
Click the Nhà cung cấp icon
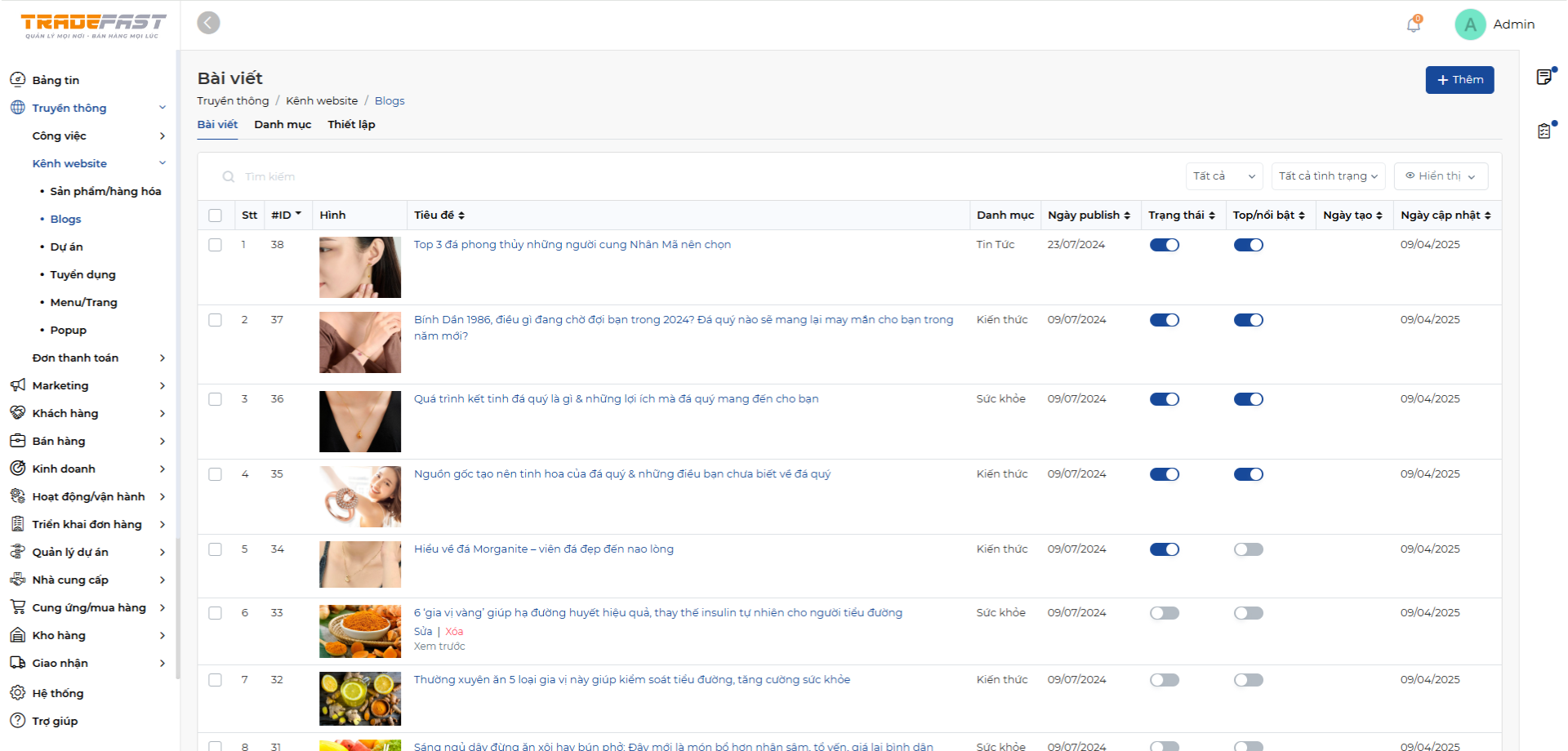pos(17,579)
